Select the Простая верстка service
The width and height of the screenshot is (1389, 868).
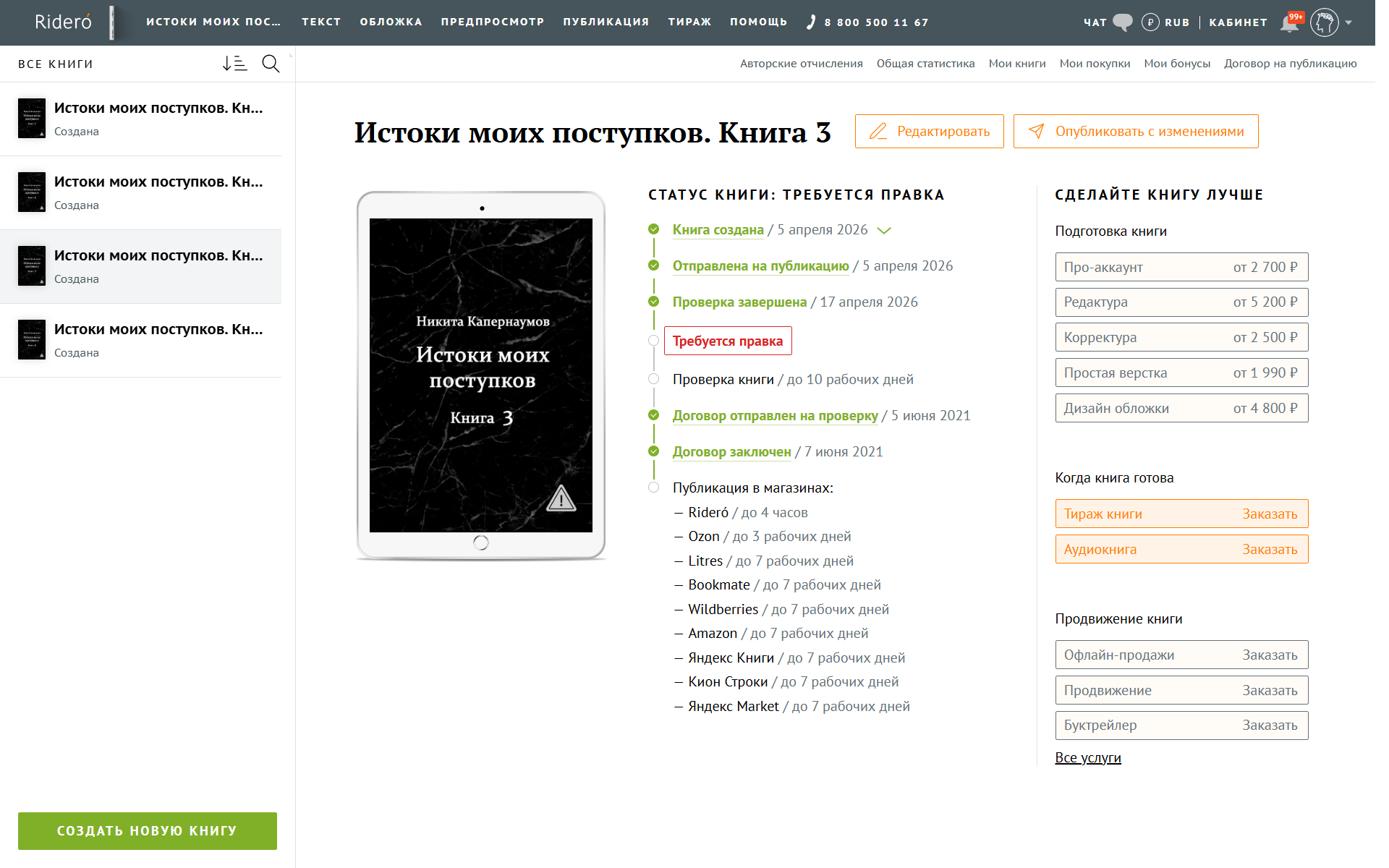[x=1181, y=373]
